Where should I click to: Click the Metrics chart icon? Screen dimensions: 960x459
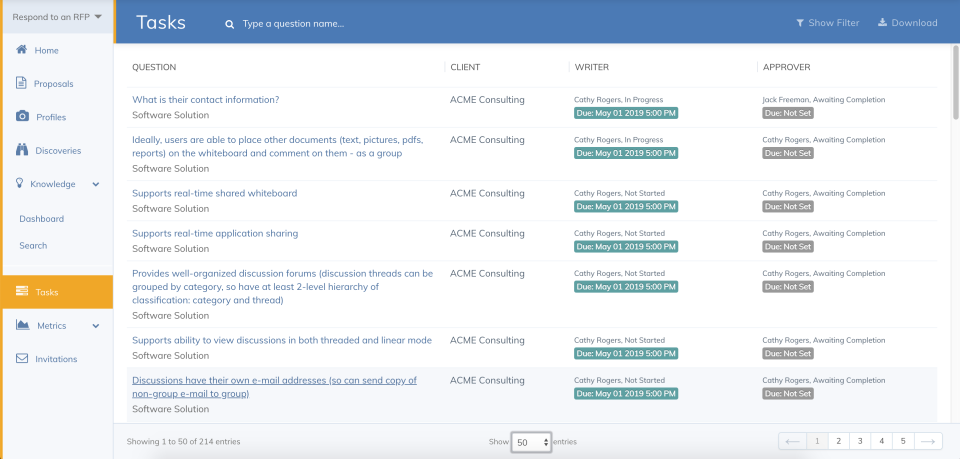click(23, 325)
